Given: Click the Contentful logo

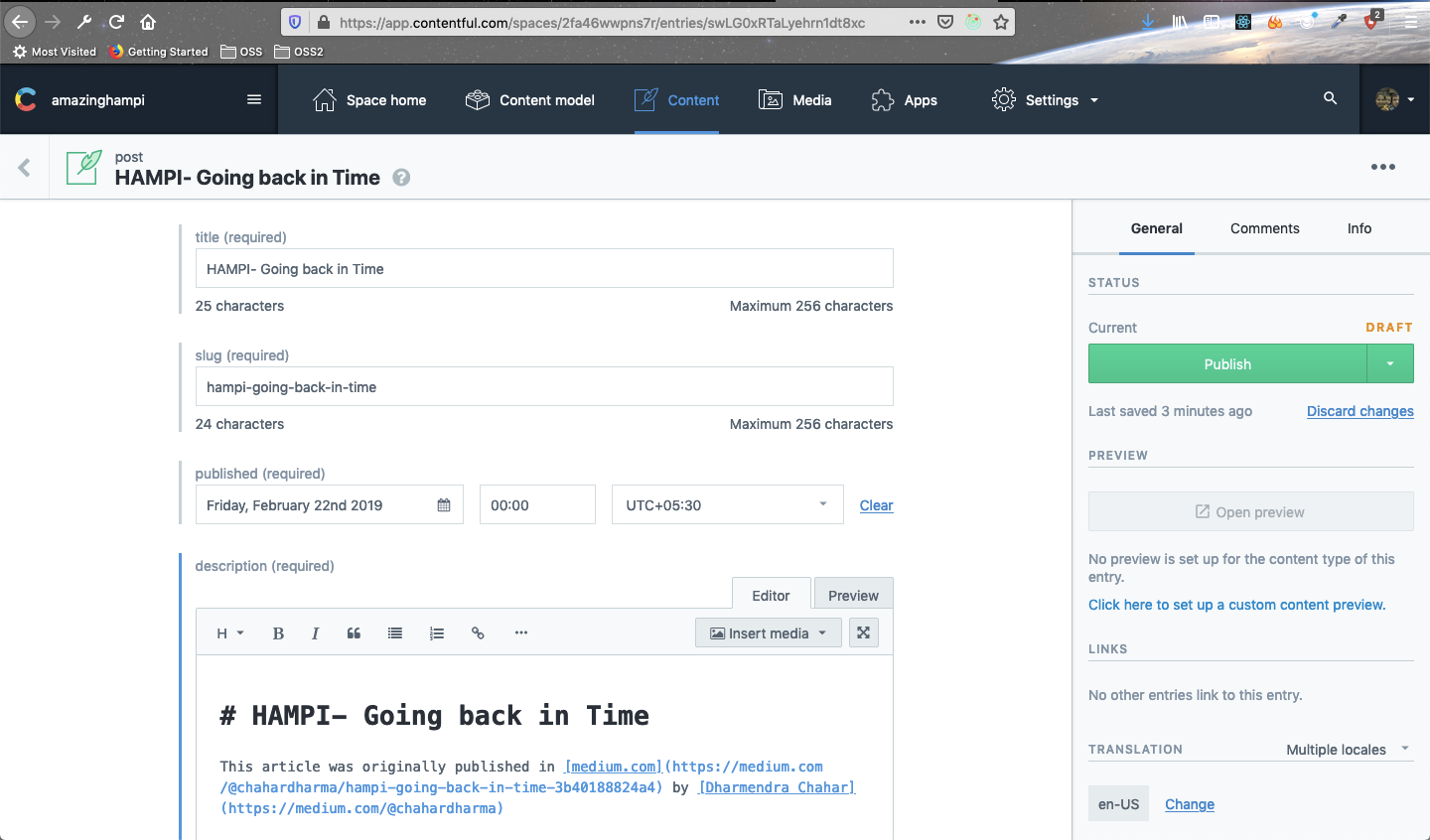Looking at the screenshot, I should 26,99.
